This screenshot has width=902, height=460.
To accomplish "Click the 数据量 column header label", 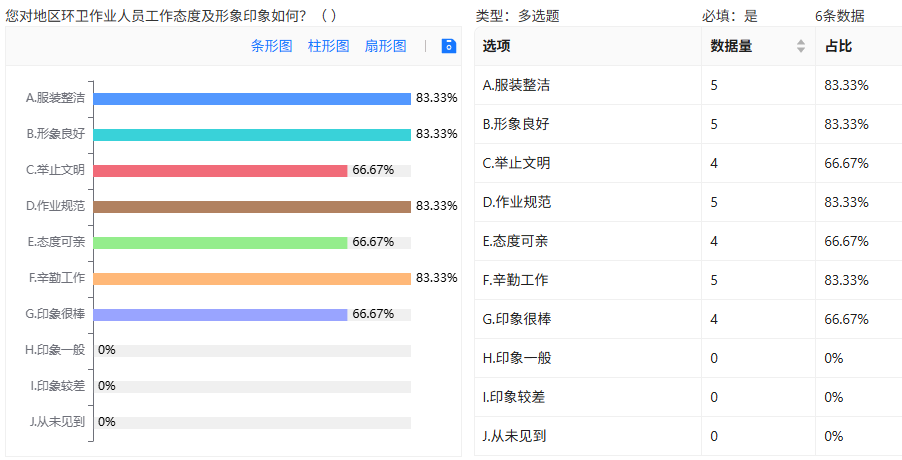I will point(731,46).
